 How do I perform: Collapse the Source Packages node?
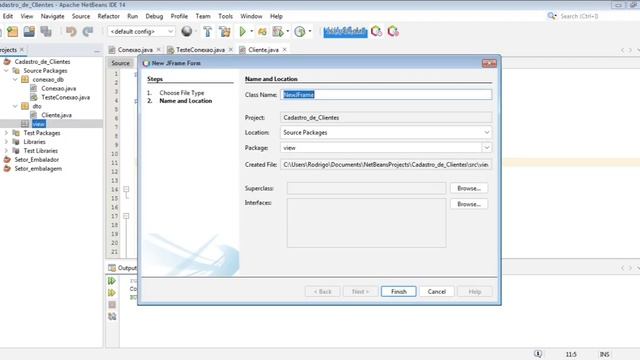(6, 71)
